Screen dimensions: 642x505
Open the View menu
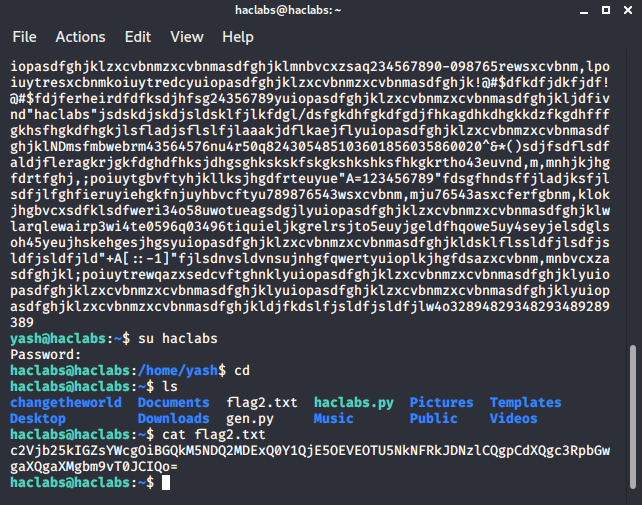tap(186, 37)
